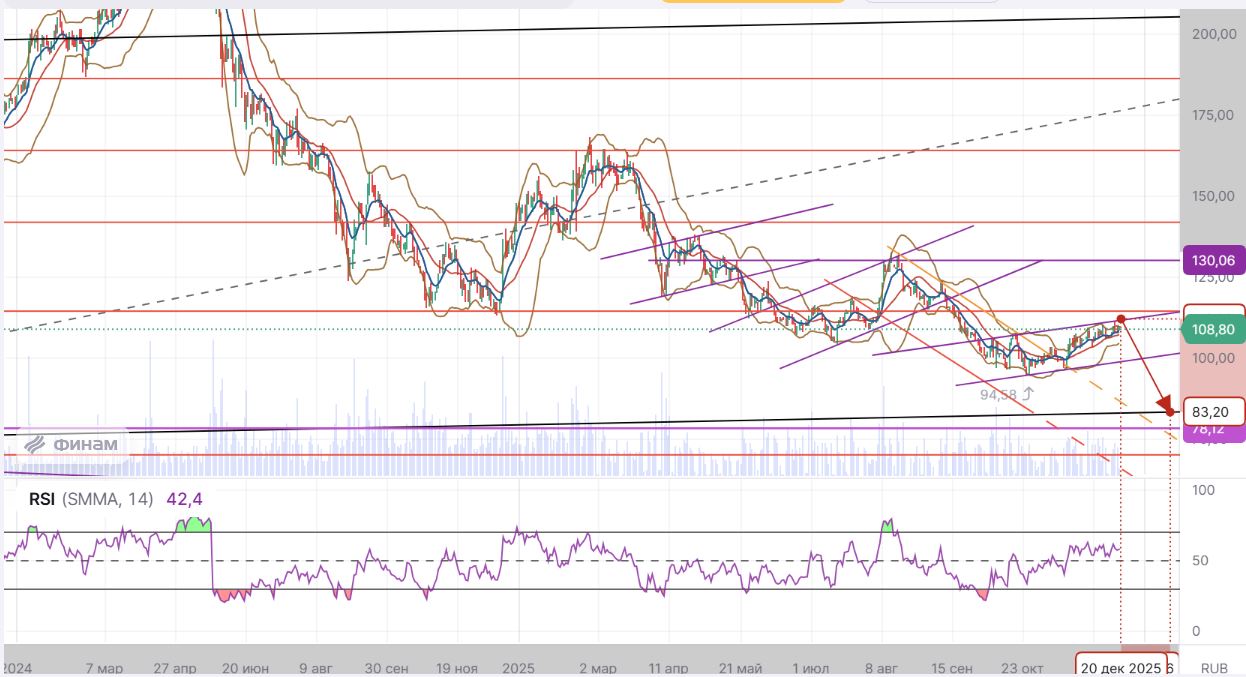Viewport: 1246px width, 677px height.
Task: Click the RSI scale value 100
Action: pyautogui.click(x=1202, y=490)
